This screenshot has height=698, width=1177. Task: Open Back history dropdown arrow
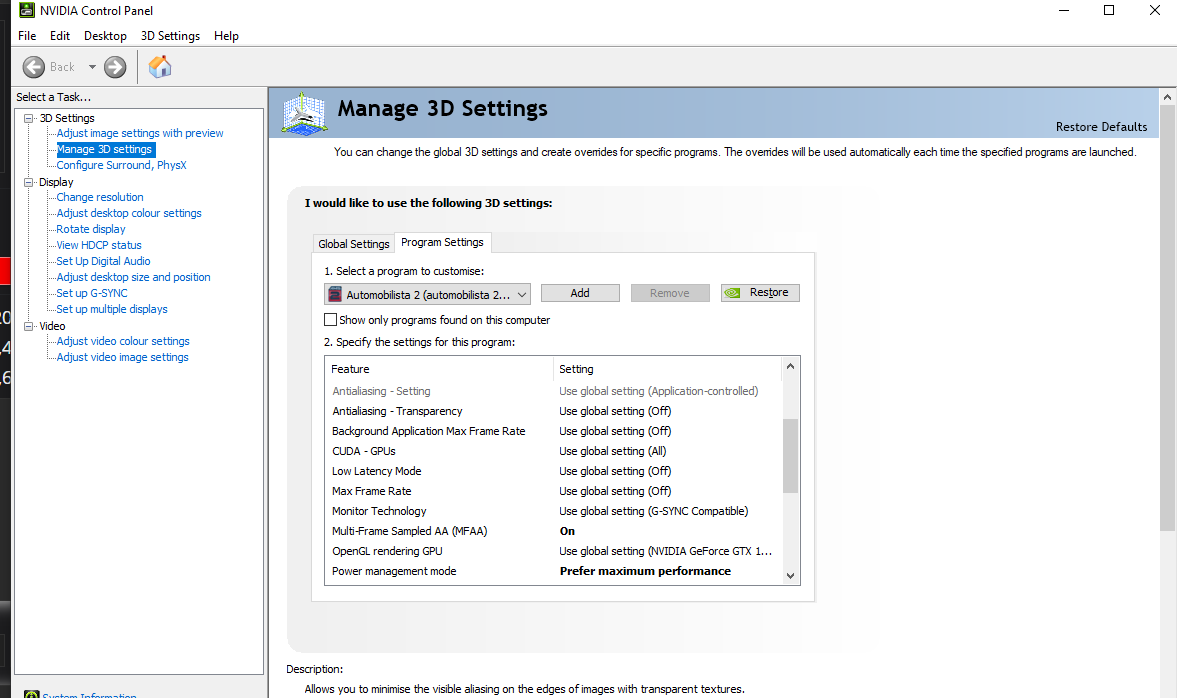click(92, 67)
